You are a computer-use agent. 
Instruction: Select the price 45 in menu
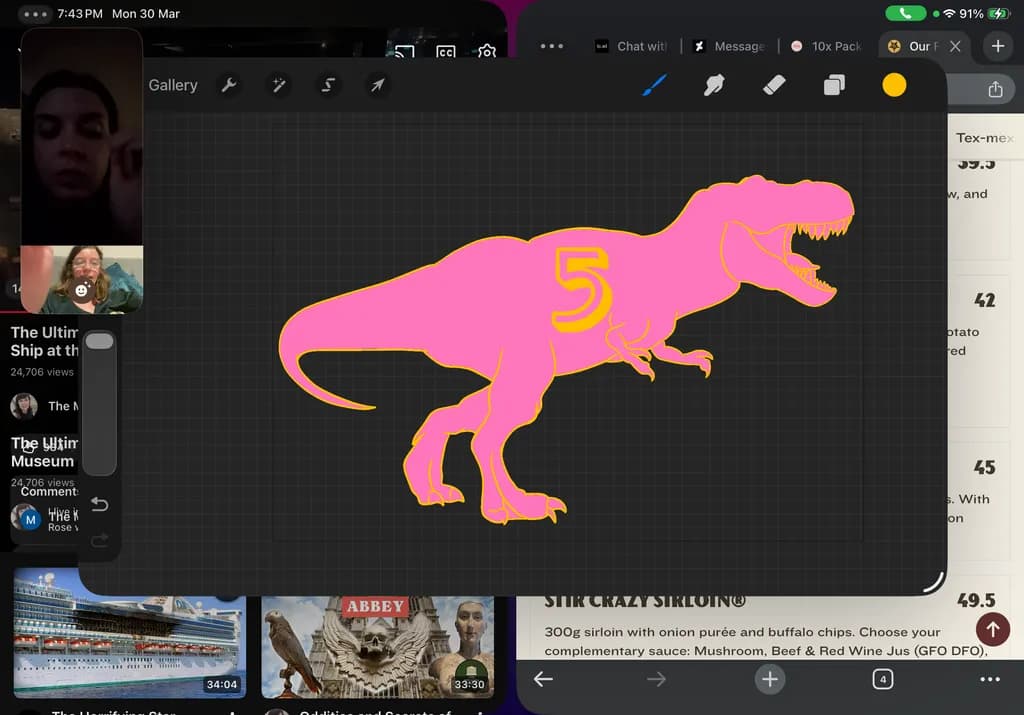[985, 468]
